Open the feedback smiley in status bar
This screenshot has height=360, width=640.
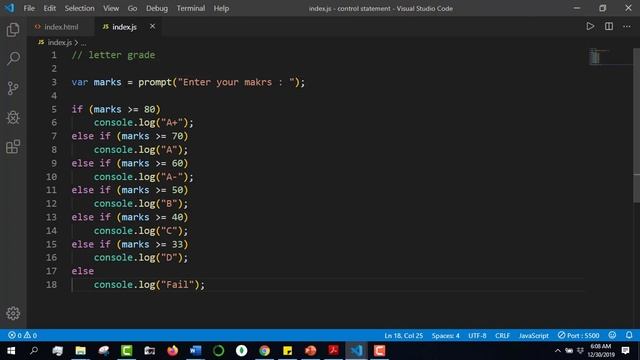[612, 336]
